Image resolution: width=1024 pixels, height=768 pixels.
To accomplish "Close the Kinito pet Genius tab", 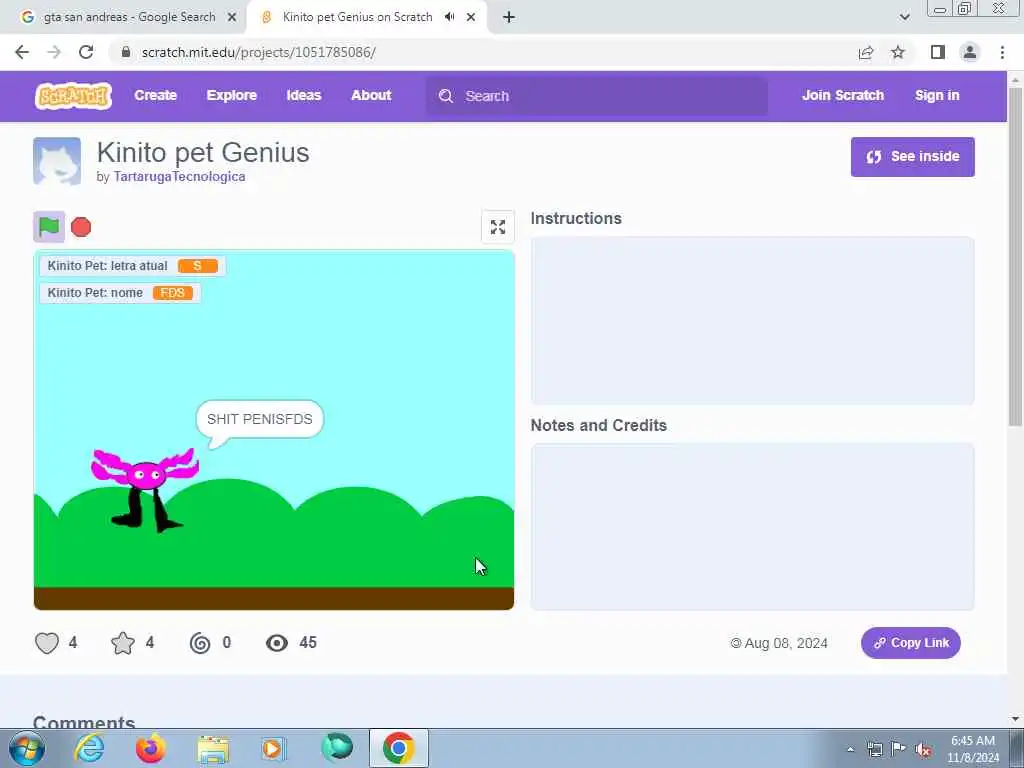I will coord(471,18).
